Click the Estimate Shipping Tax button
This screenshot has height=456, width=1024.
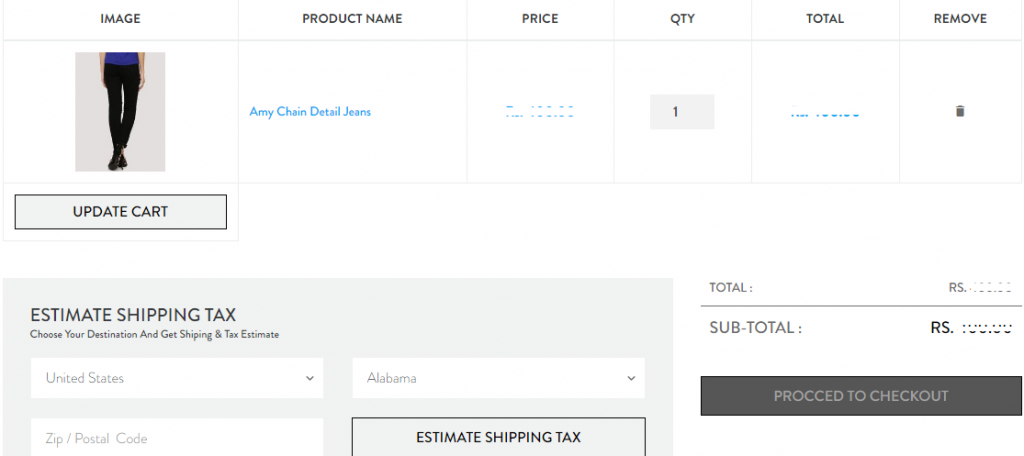(x=498, y=437)
